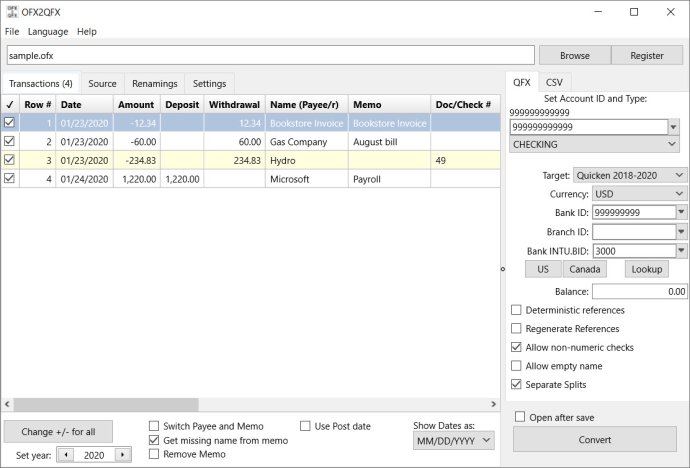Viewport: 690px width, 468px height.
Task: Uncheck row 4 Microsoft checkbox
Action: point(9,178)
